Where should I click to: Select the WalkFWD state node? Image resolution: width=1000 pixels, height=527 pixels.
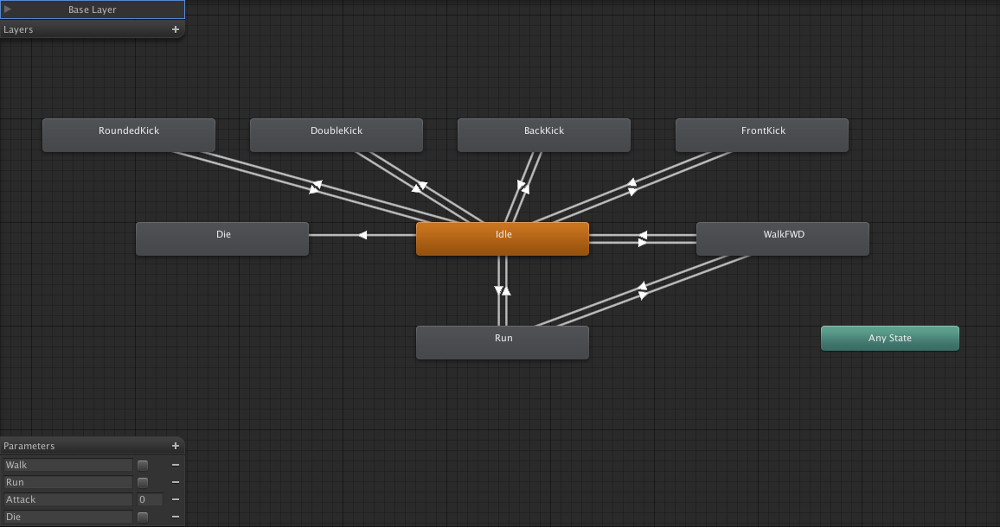tap(783, 239)
